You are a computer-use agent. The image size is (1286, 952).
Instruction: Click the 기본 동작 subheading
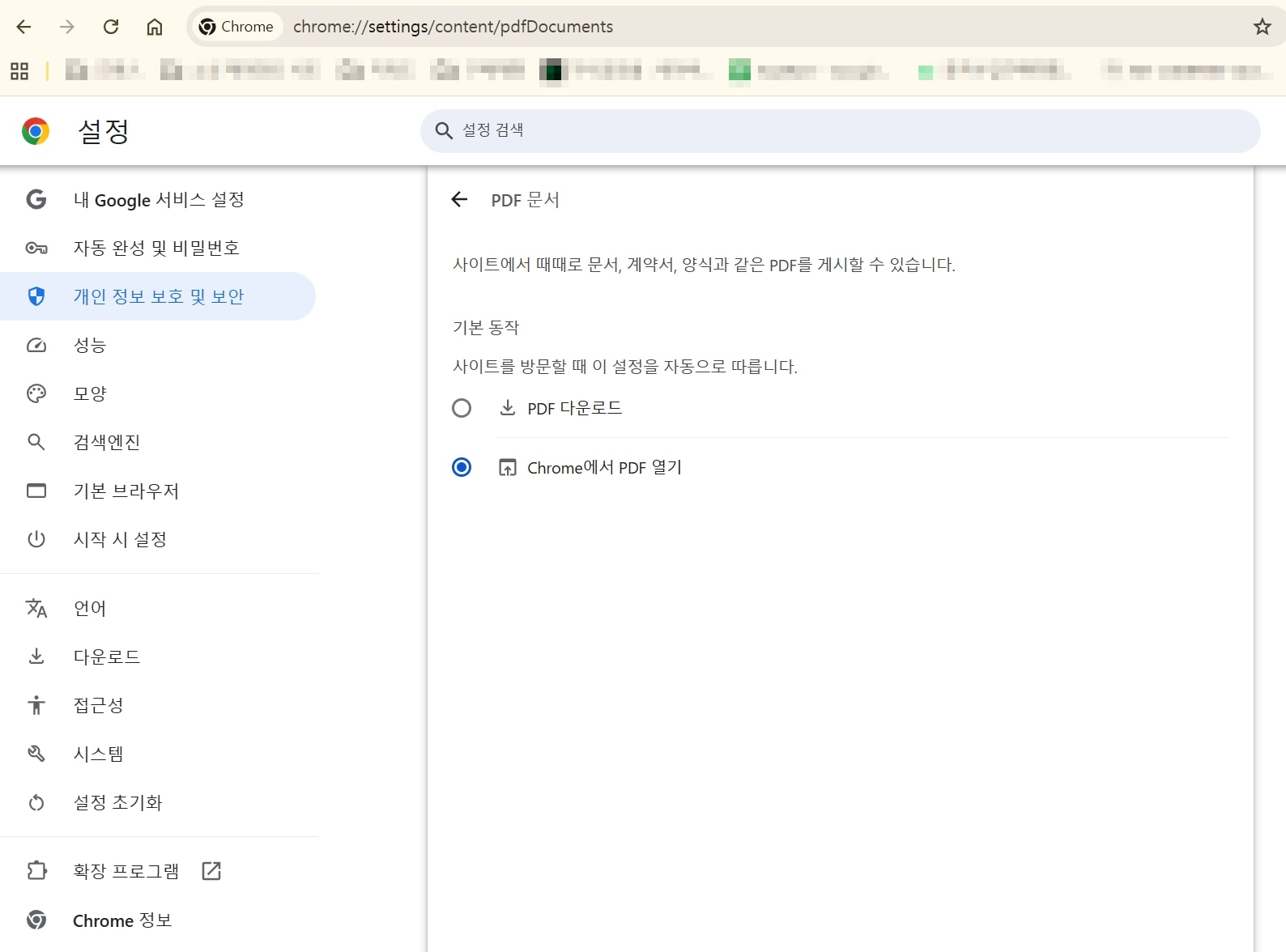[486, 328]
